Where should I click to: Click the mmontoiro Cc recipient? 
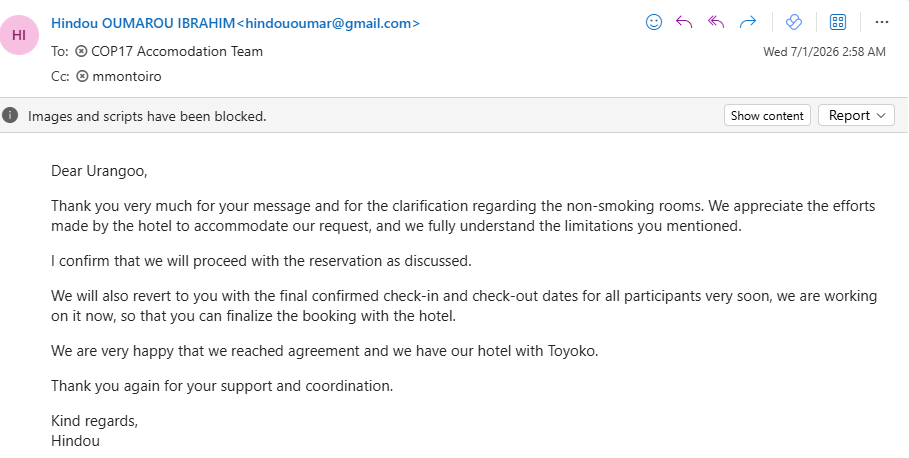click(127, 76)
